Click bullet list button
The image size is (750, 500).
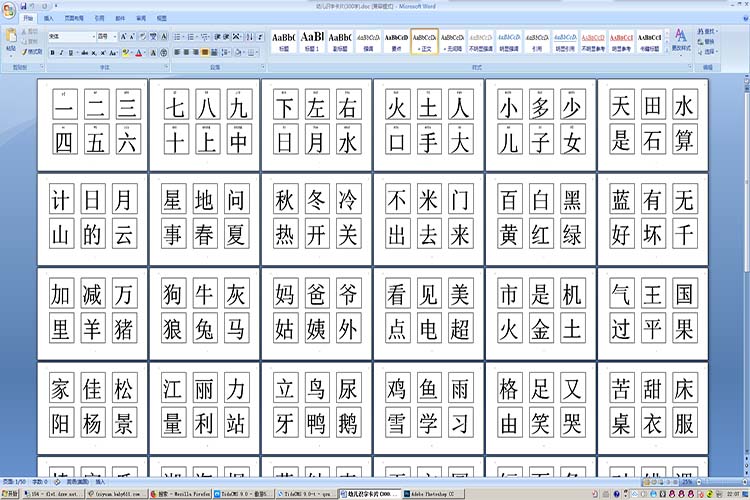177,36
